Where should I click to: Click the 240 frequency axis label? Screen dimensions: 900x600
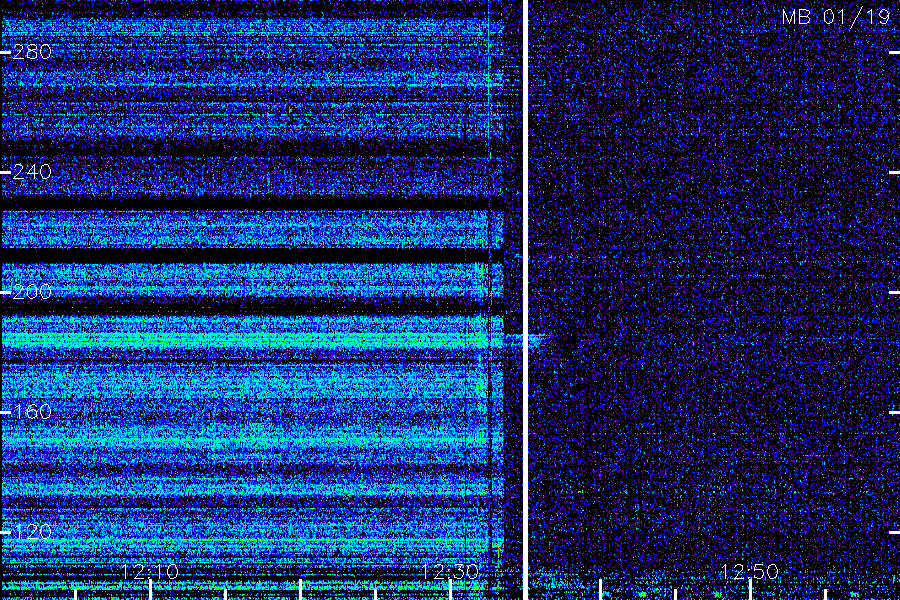tap(32, 172)
